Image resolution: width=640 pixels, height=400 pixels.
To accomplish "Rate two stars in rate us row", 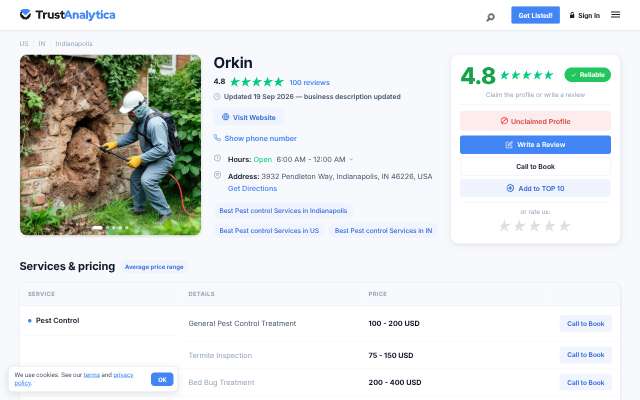I will click(x=520, y=226).
